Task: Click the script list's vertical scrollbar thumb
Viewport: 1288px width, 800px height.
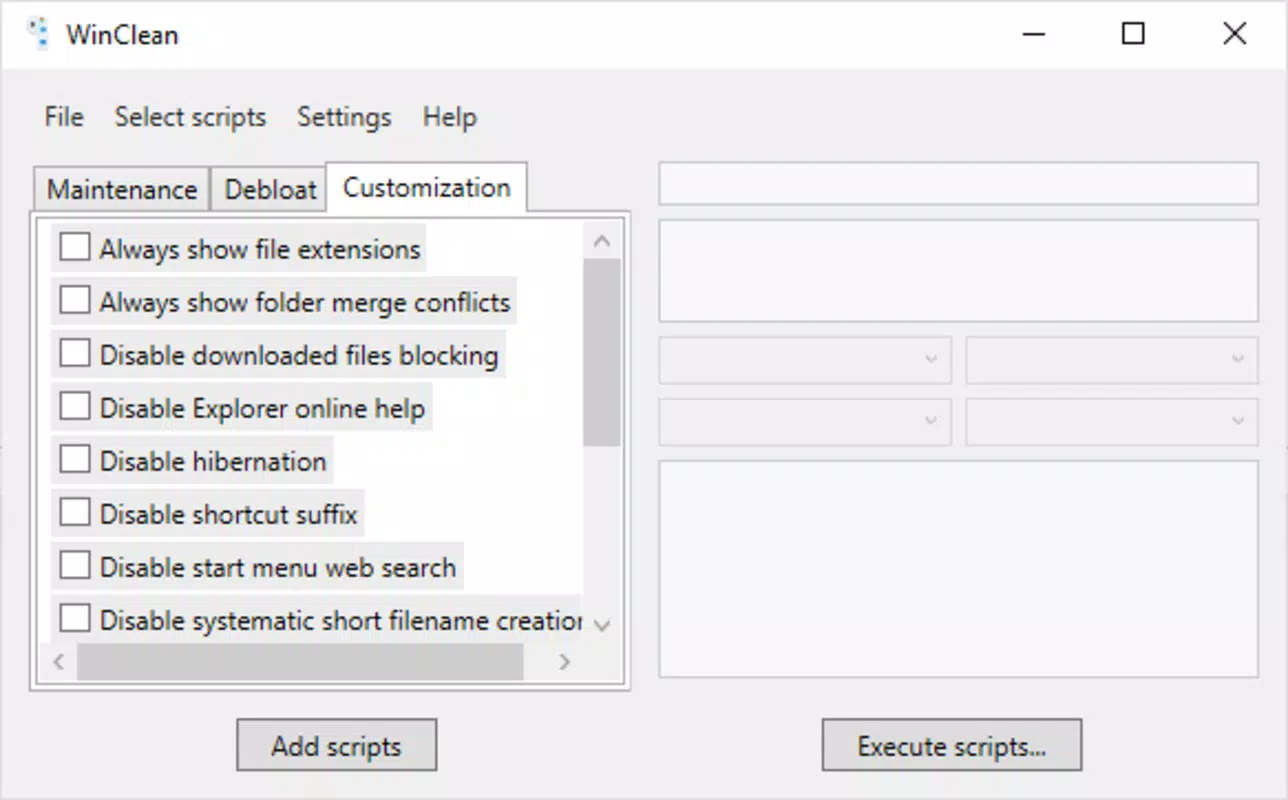Action: click(602, 352)
